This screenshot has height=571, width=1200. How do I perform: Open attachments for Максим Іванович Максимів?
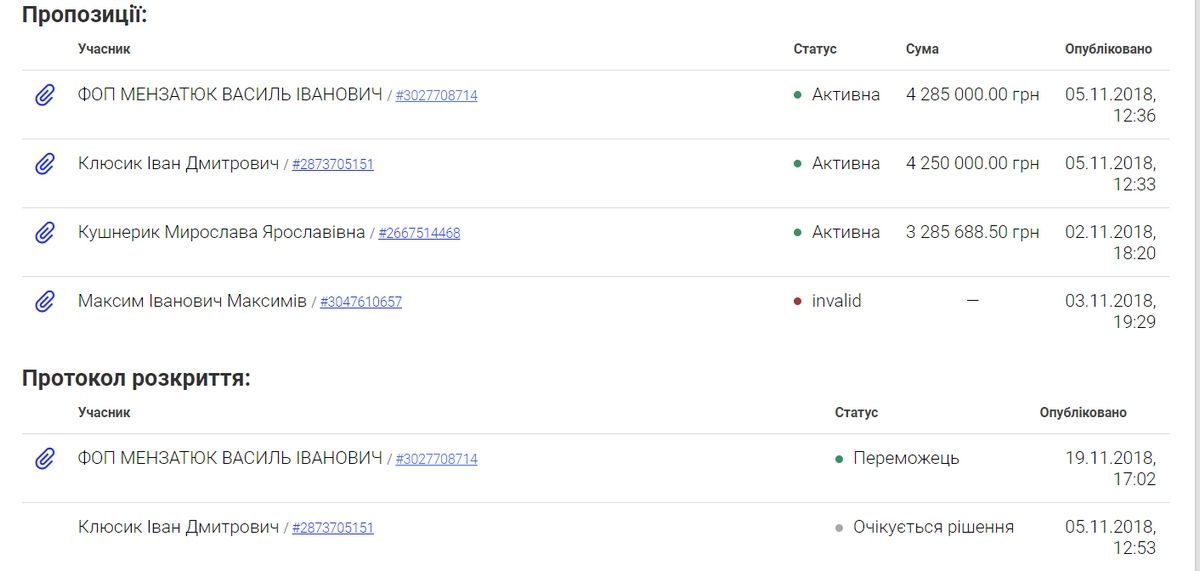pos(44,301)
